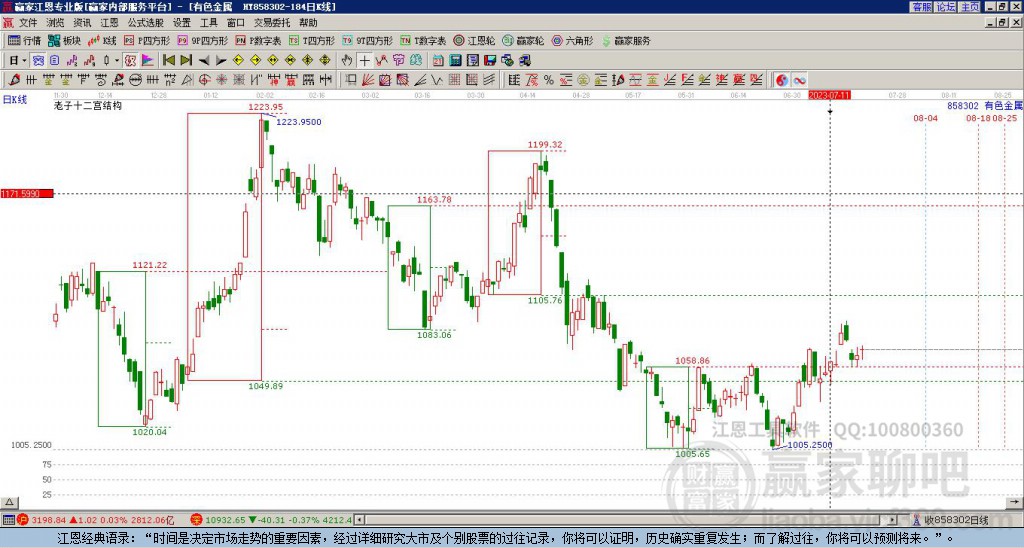
Task: Click the horizontal scrollbar left arrow
Action: [x=359, y=520]
